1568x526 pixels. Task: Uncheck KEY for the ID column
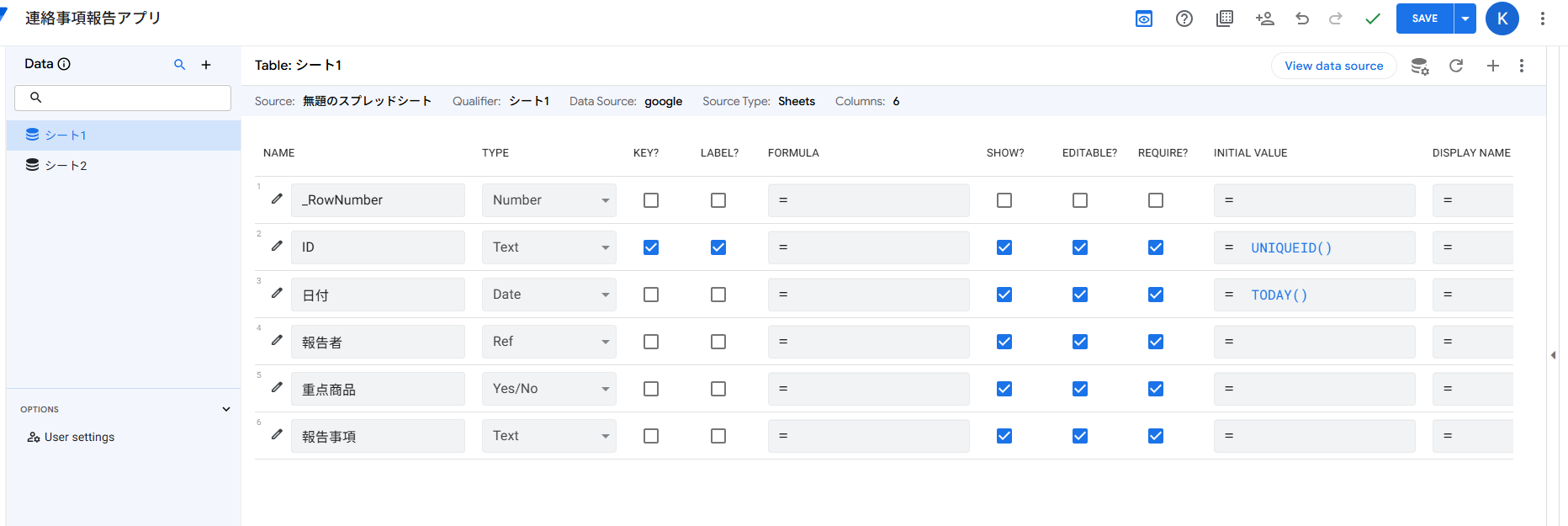[x=651, y=247]
